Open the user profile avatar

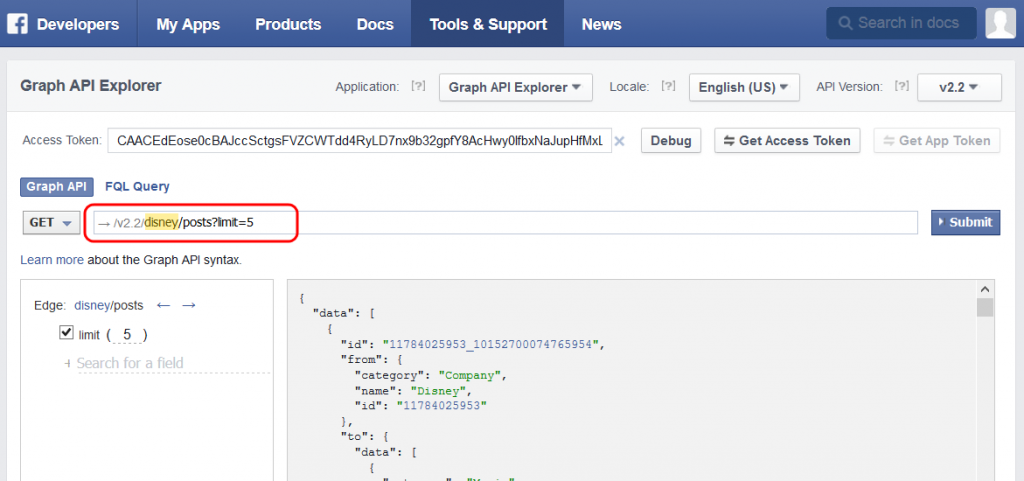point(1000,23)
